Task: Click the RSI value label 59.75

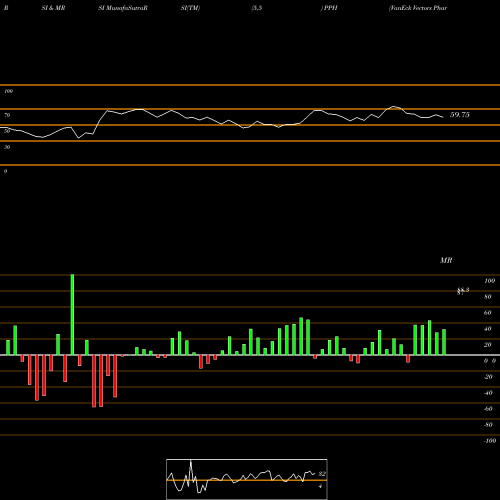Action: 459,115
